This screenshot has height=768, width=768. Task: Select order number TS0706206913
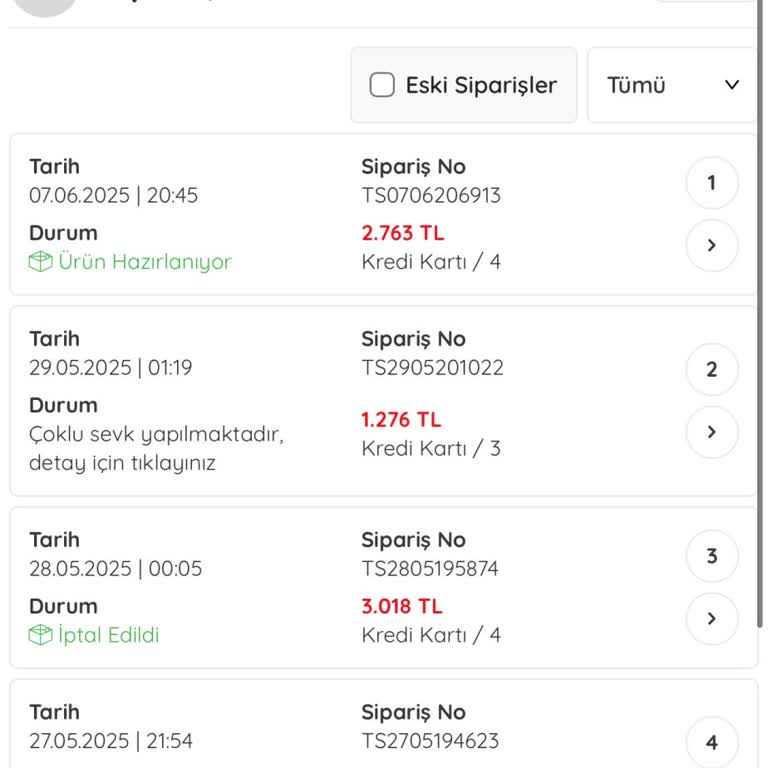coord(431,195)
